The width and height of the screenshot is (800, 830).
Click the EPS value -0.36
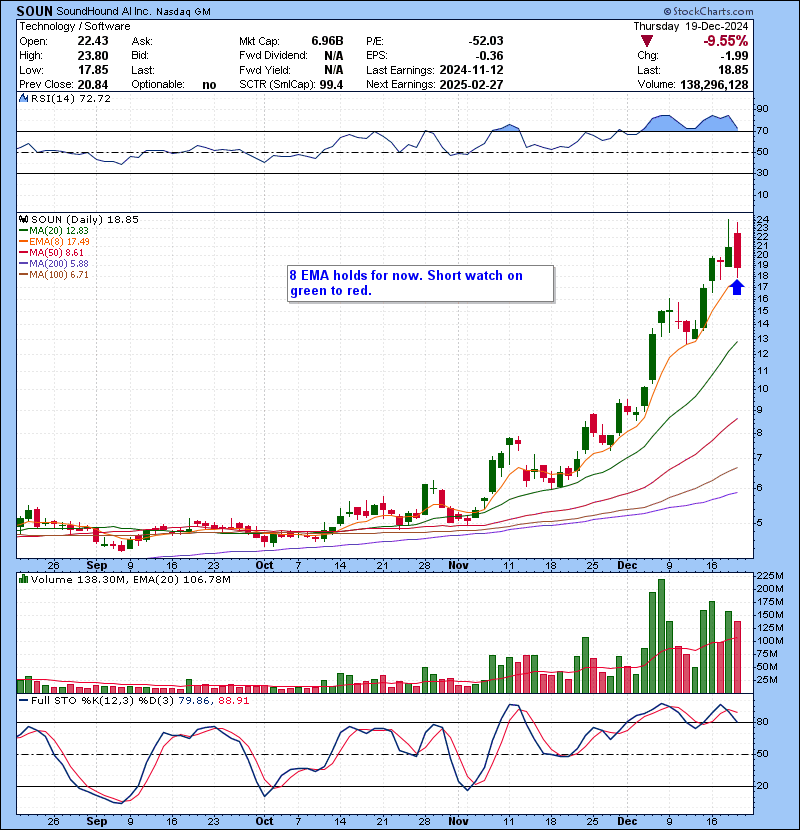[489, 56]
